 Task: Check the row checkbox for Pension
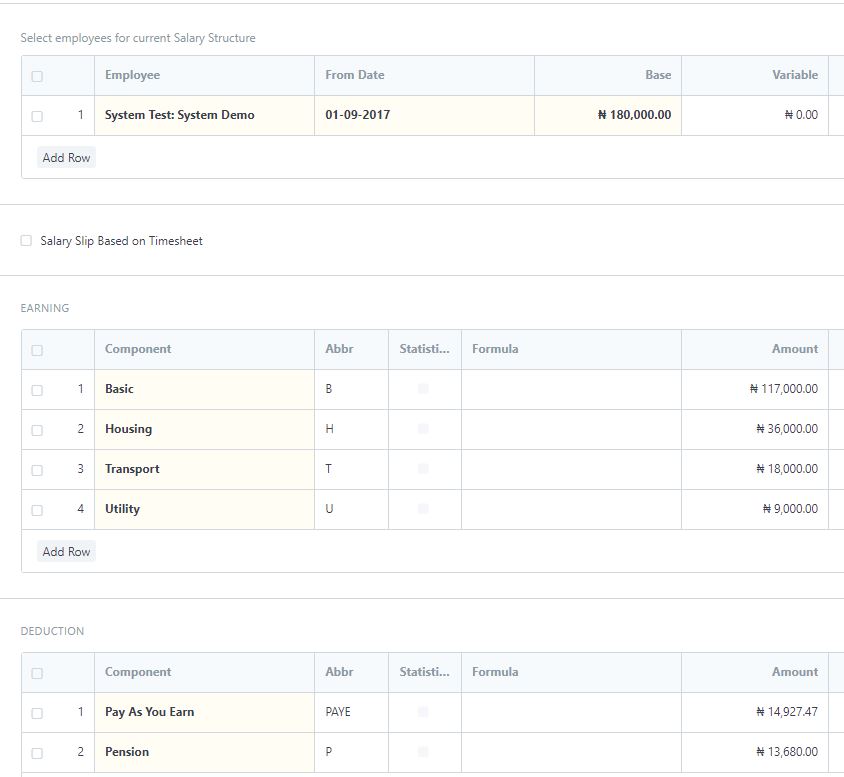37,753
